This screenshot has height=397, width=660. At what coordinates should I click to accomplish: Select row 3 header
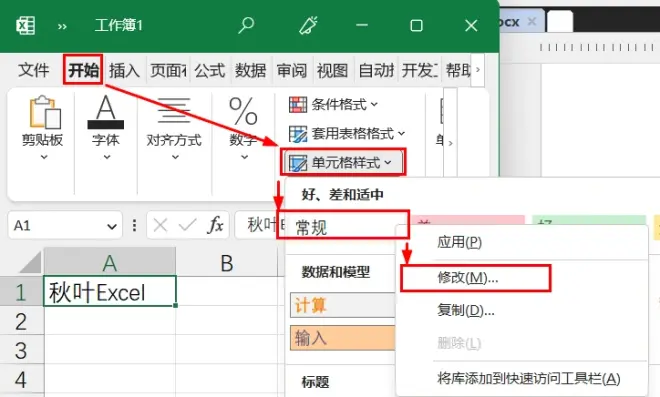[21, 349]
